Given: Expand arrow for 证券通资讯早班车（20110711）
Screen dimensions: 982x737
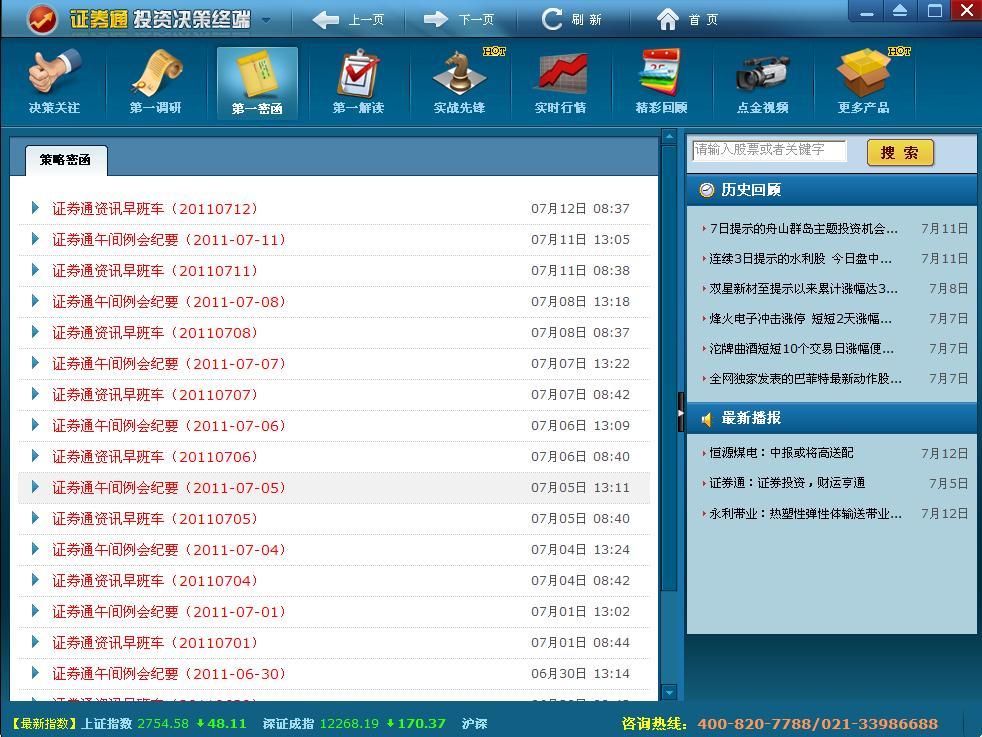Looking at the screenshot, I should tap(35, 270).
